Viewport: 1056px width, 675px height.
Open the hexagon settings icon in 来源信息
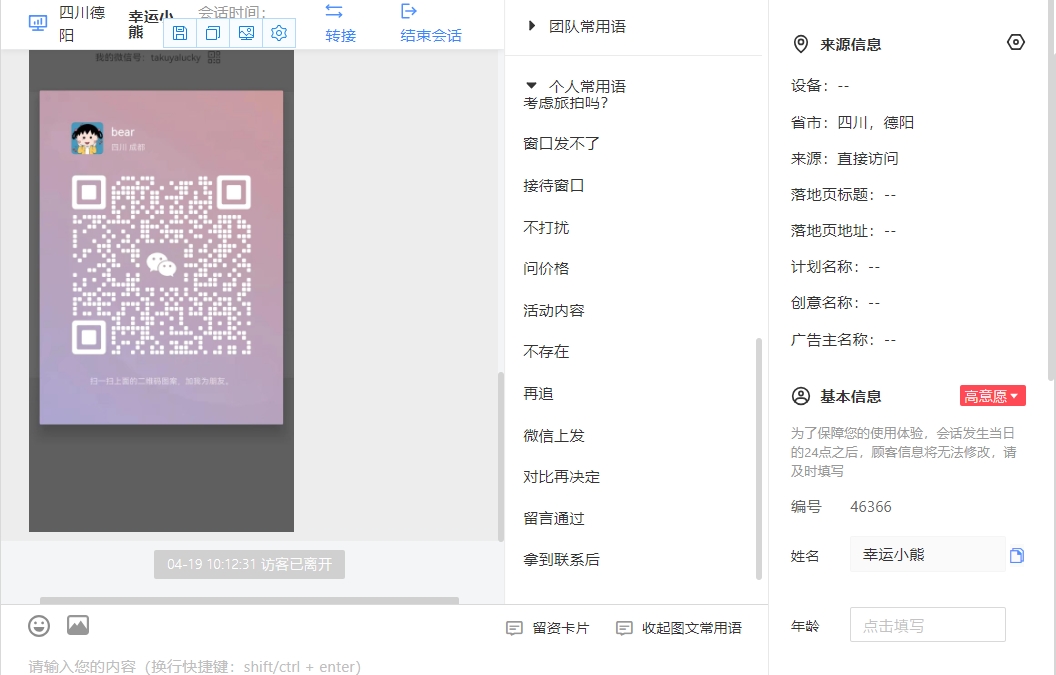click(1016, 42)
